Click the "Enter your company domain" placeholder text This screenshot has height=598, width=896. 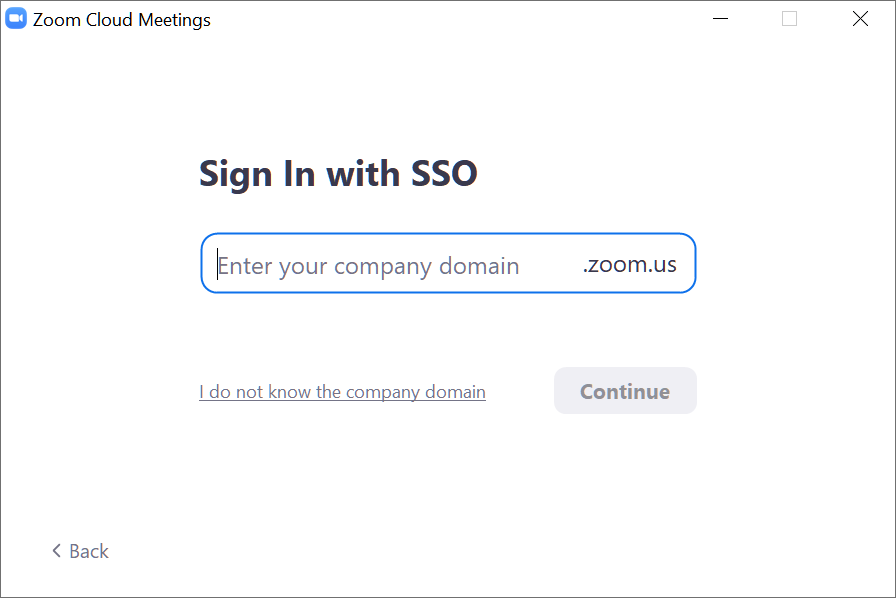tap(368, 266)
